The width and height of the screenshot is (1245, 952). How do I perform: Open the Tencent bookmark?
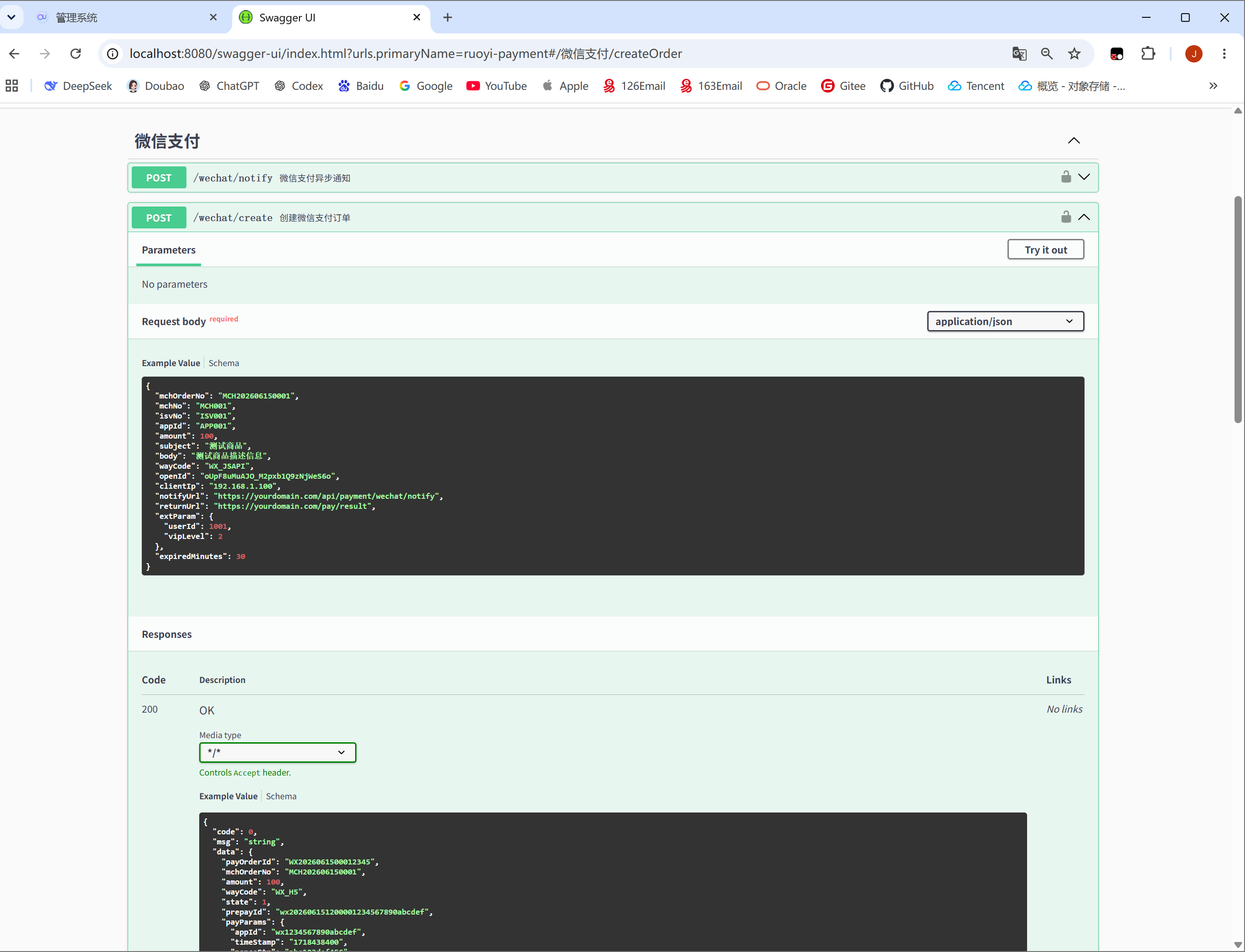(976, 86)
